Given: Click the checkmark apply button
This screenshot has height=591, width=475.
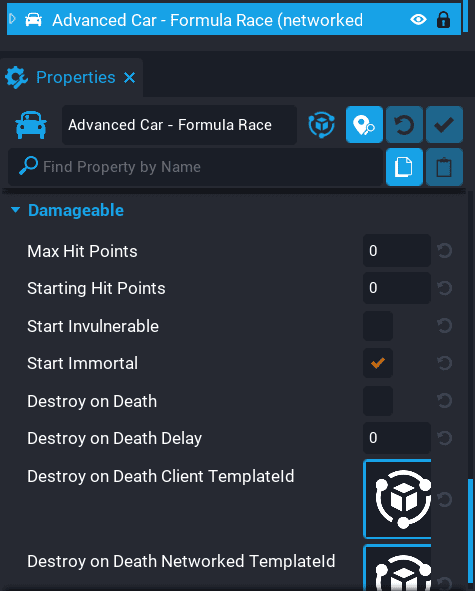Looking at the screenshot, I should click(444, 125).
